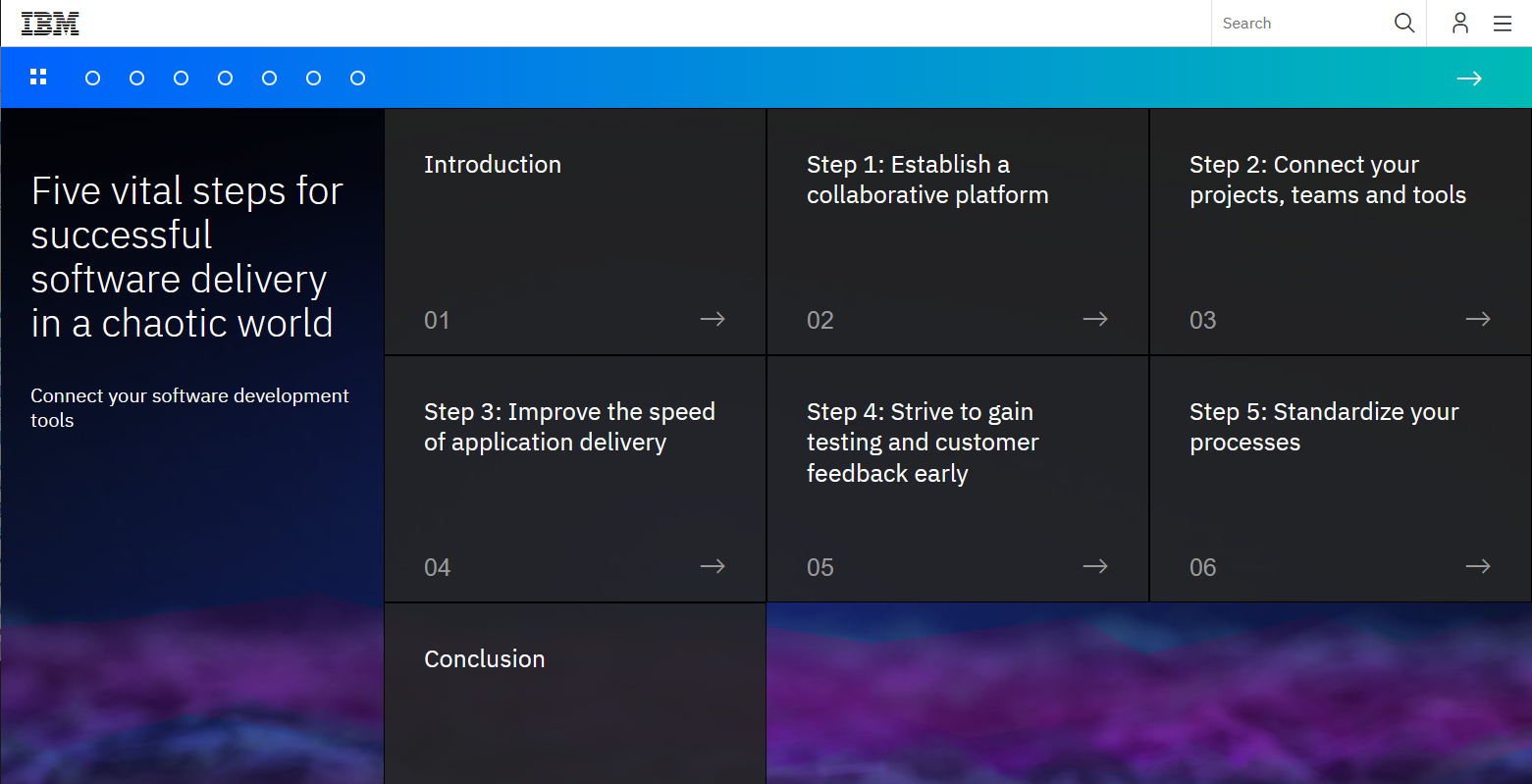Select the last page indicator dot
Image resolution: width=1532 pixels, height=784 pixels.
pos(358,78)
